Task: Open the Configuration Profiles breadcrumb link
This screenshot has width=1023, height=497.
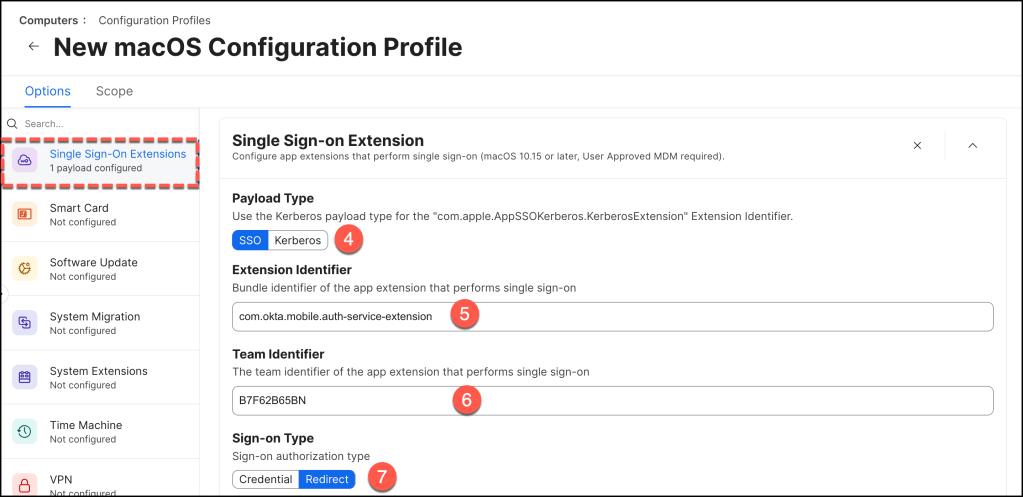Action: pos(154,20)
